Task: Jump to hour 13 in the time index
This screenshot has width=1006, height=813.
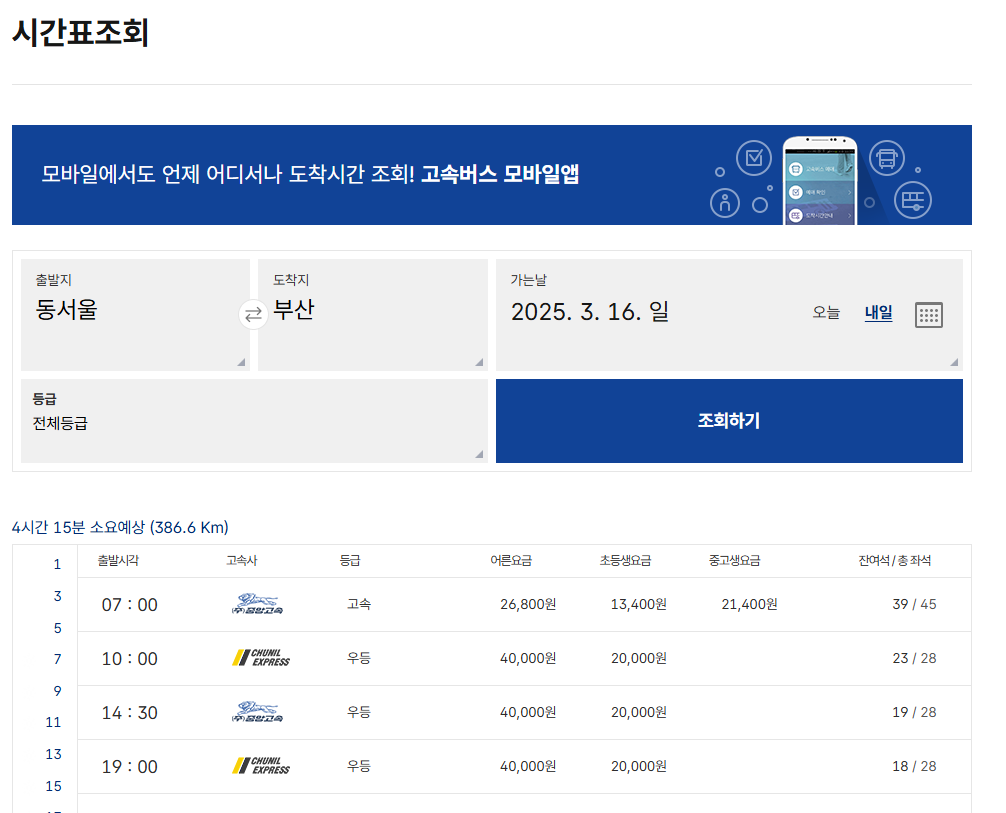Action: (x=53, y=754)
